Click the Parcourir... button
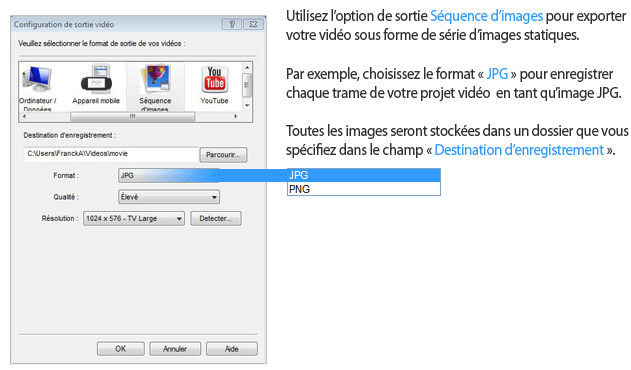Image resolution: width=631 pixels, height=370 pixels. click(223, 155)
